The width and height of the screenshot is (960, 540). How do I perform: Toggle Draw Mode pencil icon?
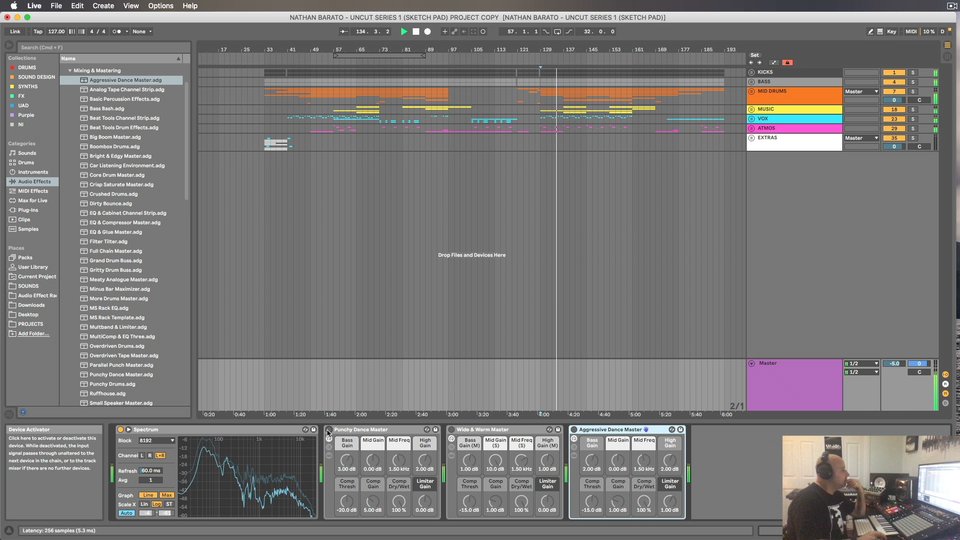[x=870, y=31]
